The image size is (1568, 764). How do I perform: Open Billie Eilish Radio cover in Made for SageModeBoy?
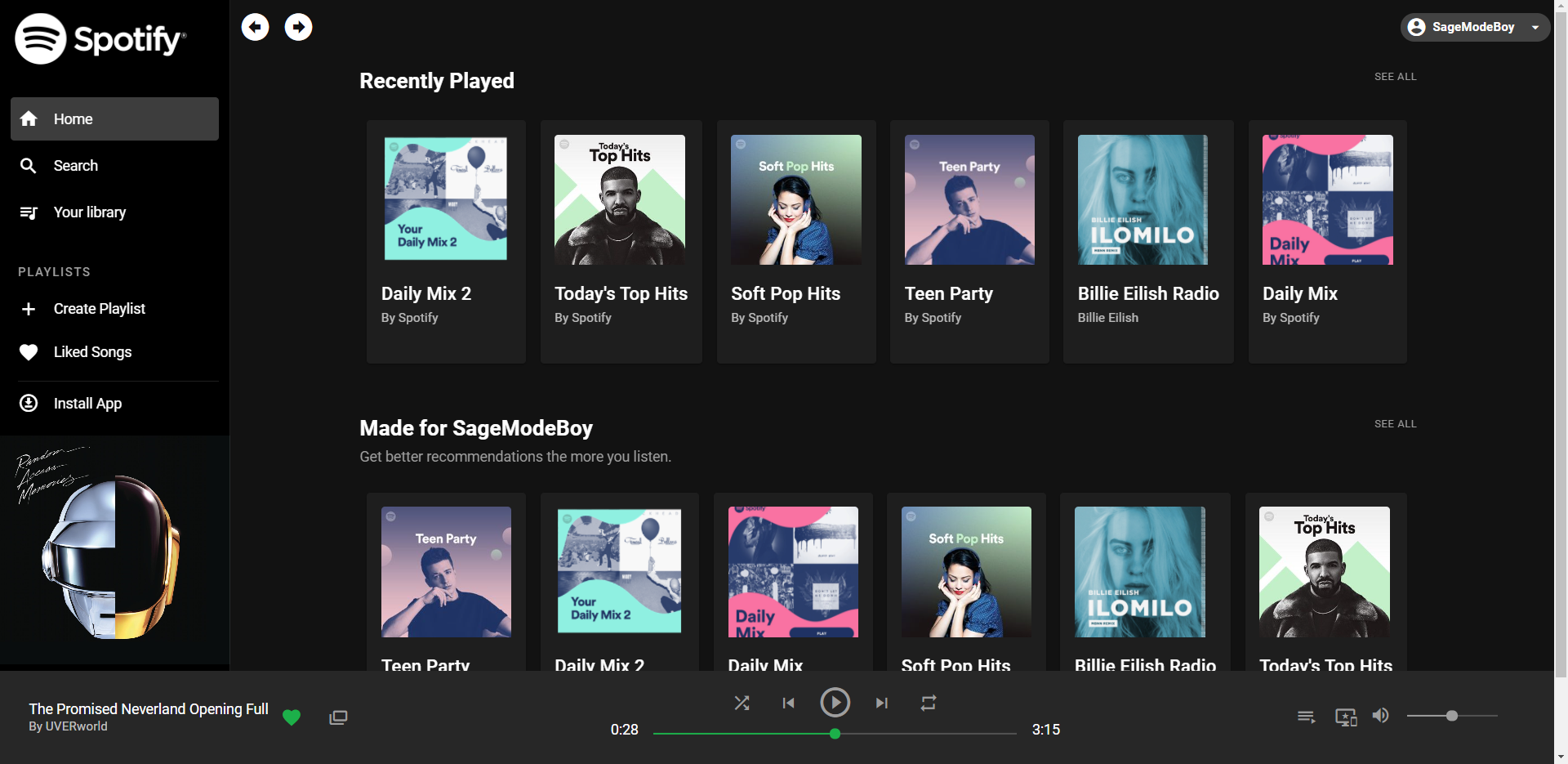(x=1140, y=572)
